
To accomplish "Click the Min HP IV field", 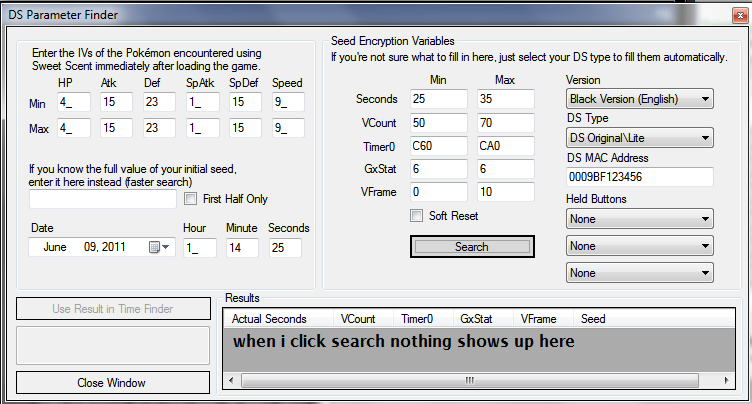I will tap(73, 102).
